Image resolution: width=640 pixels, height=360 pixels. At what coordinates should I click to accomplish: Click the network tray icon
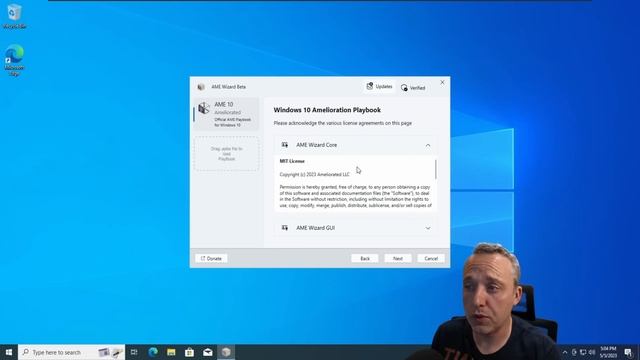pyautogui.click(x=583, y=352)
